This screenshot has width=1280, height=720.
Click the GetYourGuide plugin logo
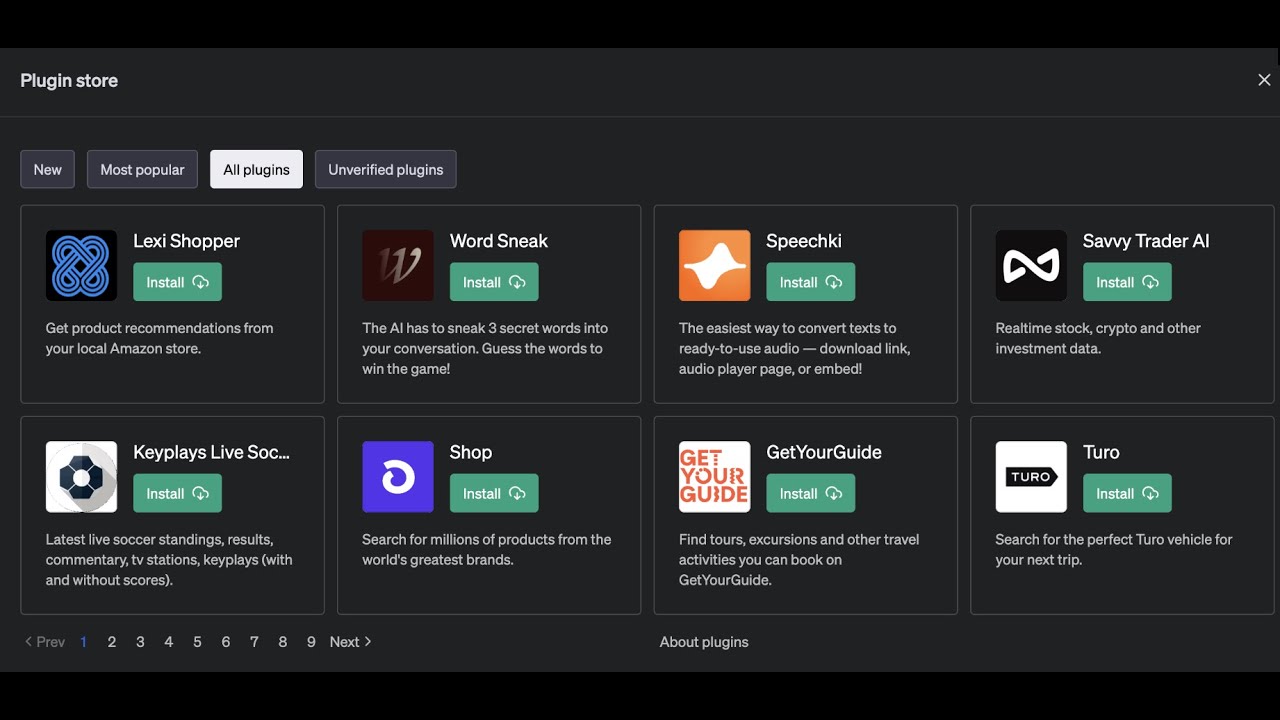(x=714, y=477)
